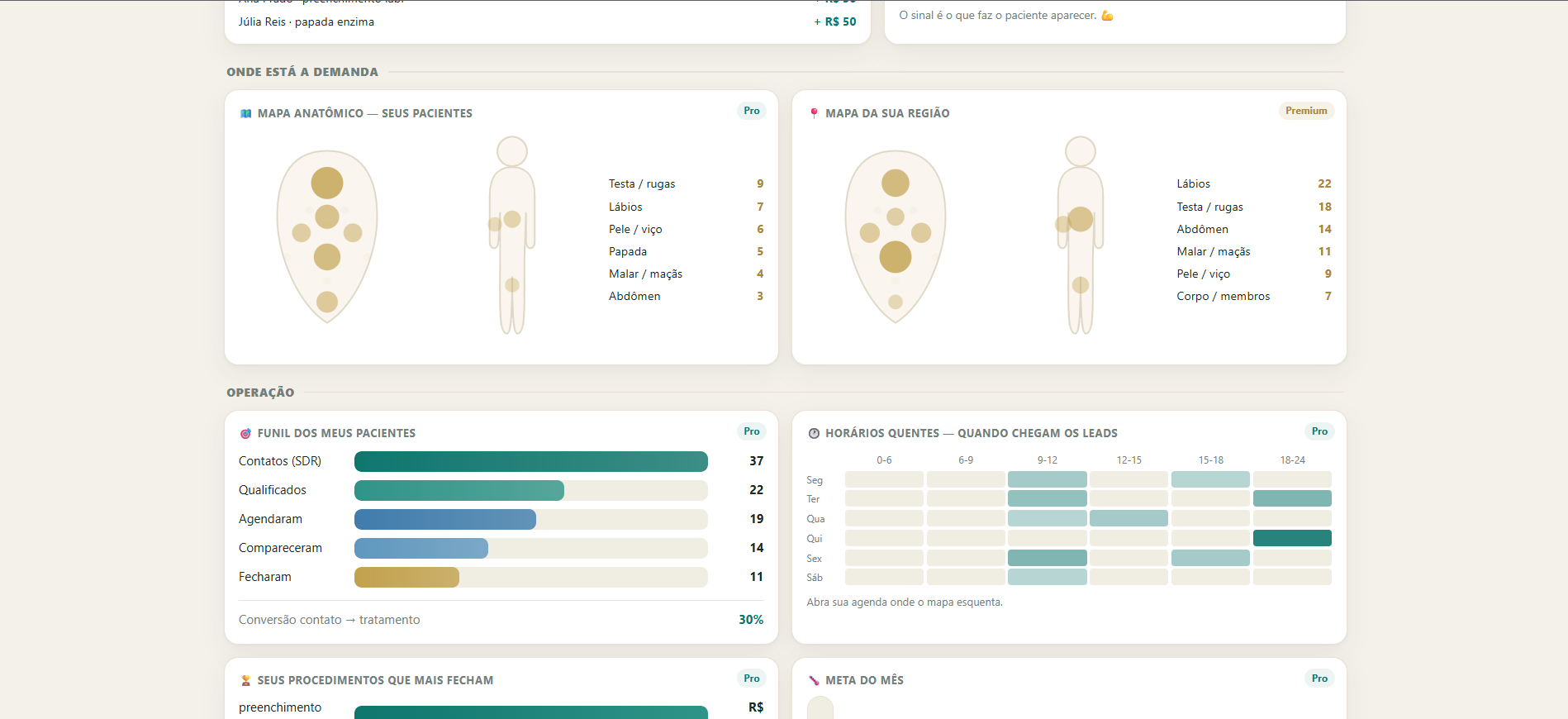Viewport: 1568px width, 719px height.
Task: Click the 30% conversion value
Action: 751,620
